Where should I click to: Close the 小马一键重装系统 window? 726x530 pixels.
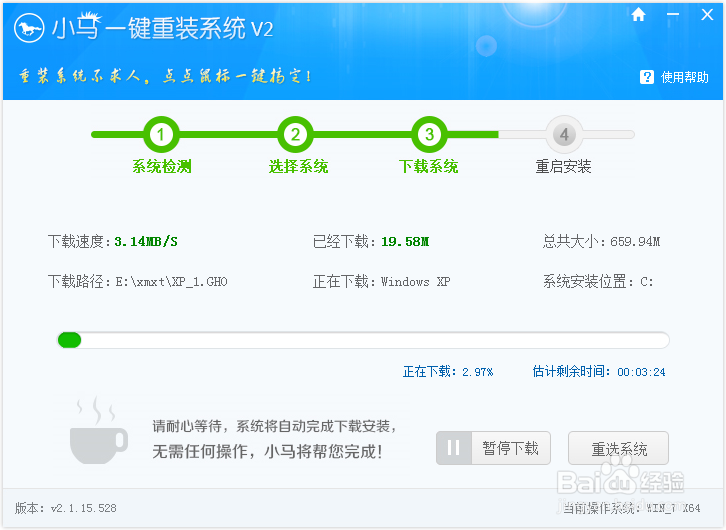tap(707, 15)
